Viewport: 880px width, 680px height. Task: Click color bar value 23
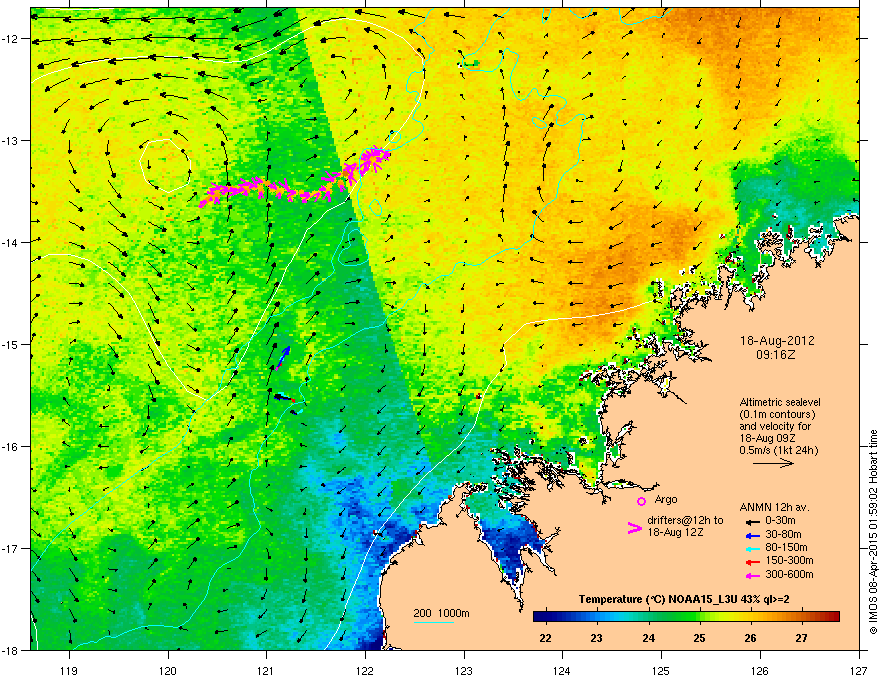tap(597, 638)
